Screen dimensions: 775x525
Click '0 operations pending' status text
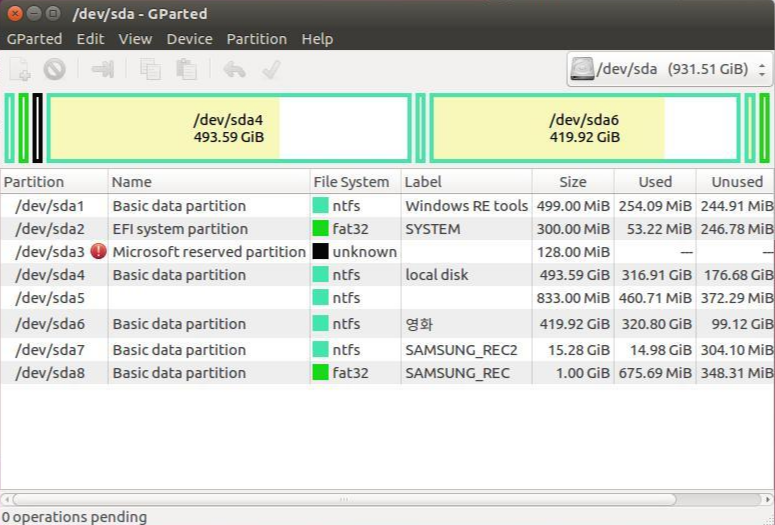[75, 517]
